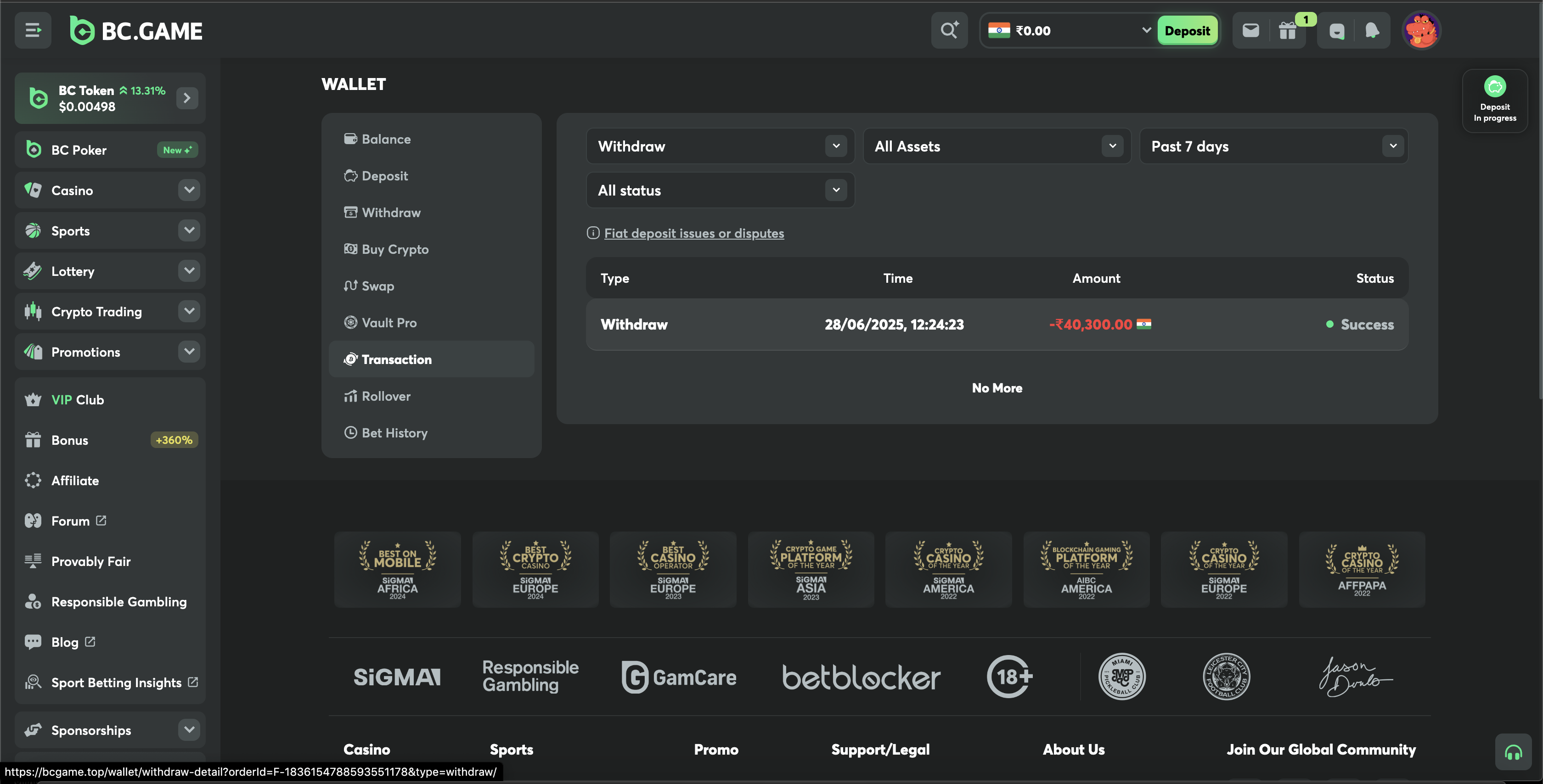Click the Deposit in progress floating icon

coord(1495,100)
